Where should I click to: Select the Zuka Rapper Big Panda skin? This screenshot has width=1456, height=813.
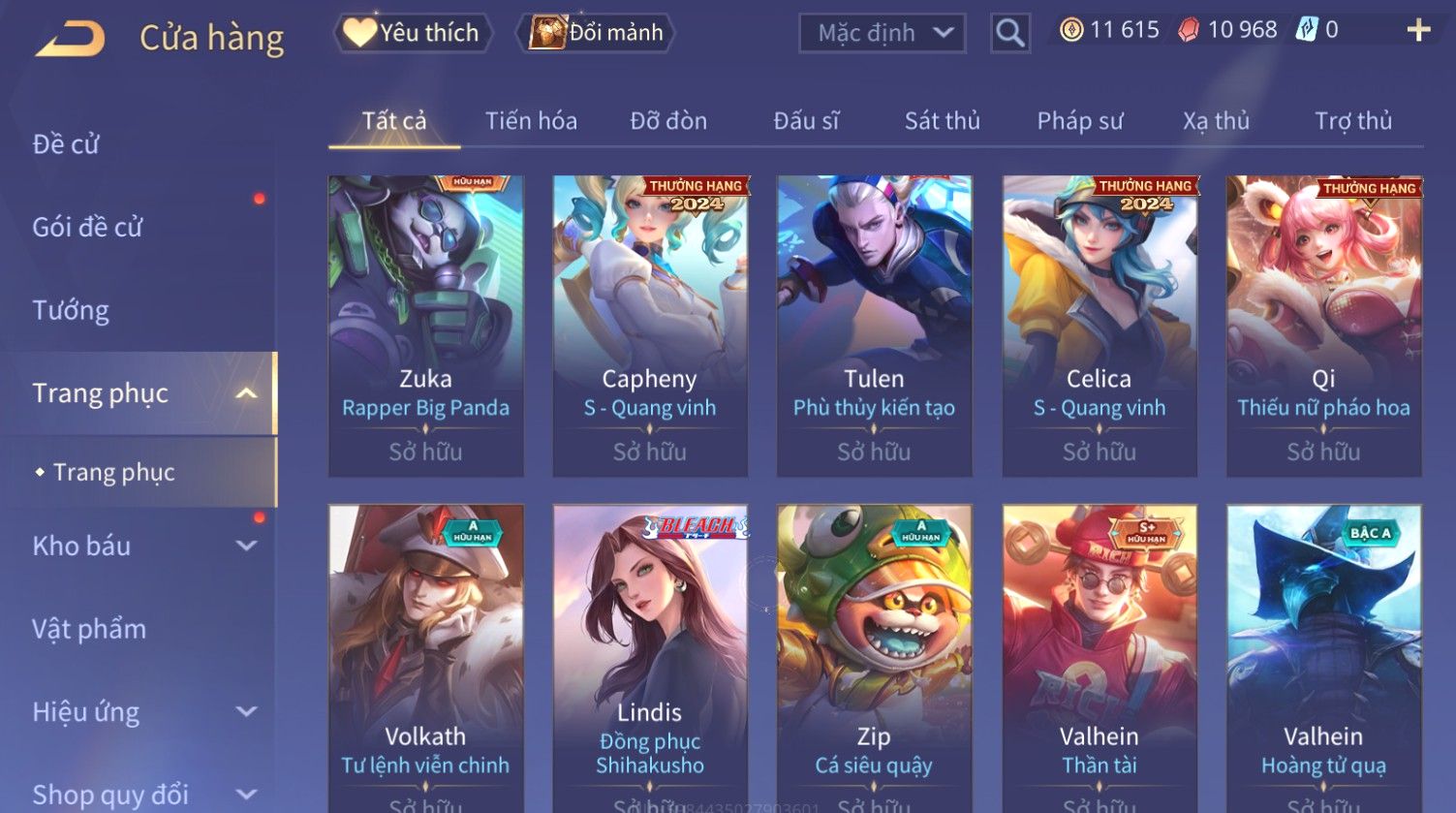(426, 326)
